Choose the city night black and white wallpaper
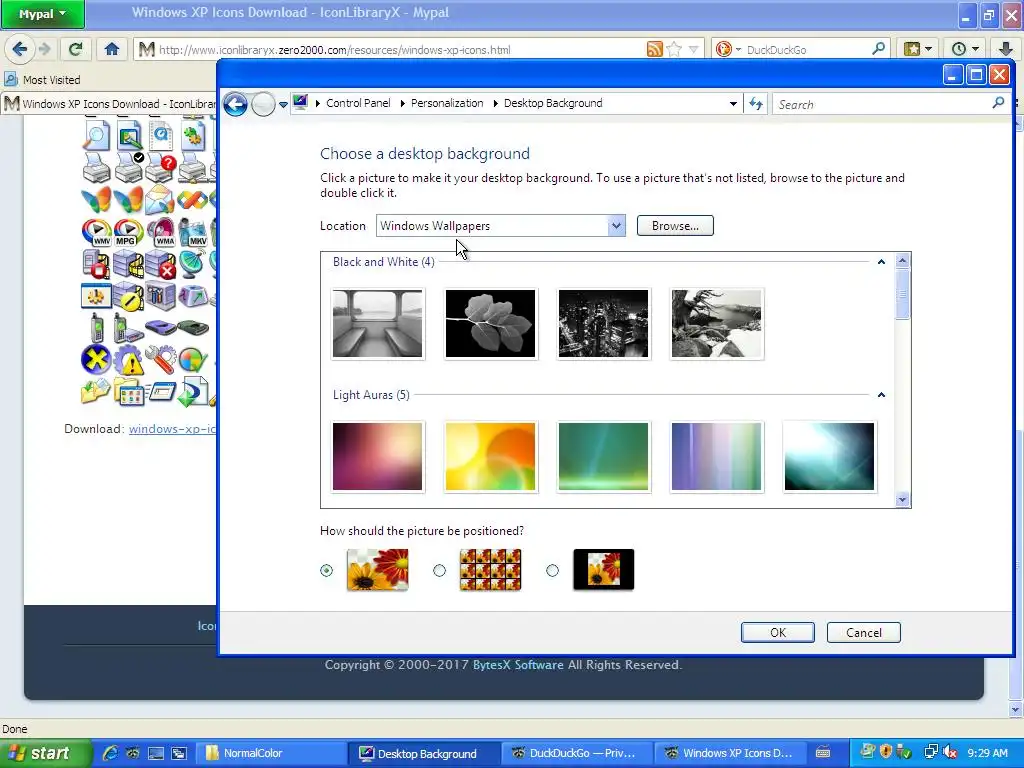This screenshot has height=768, width=1024. [x=603, y=324]
